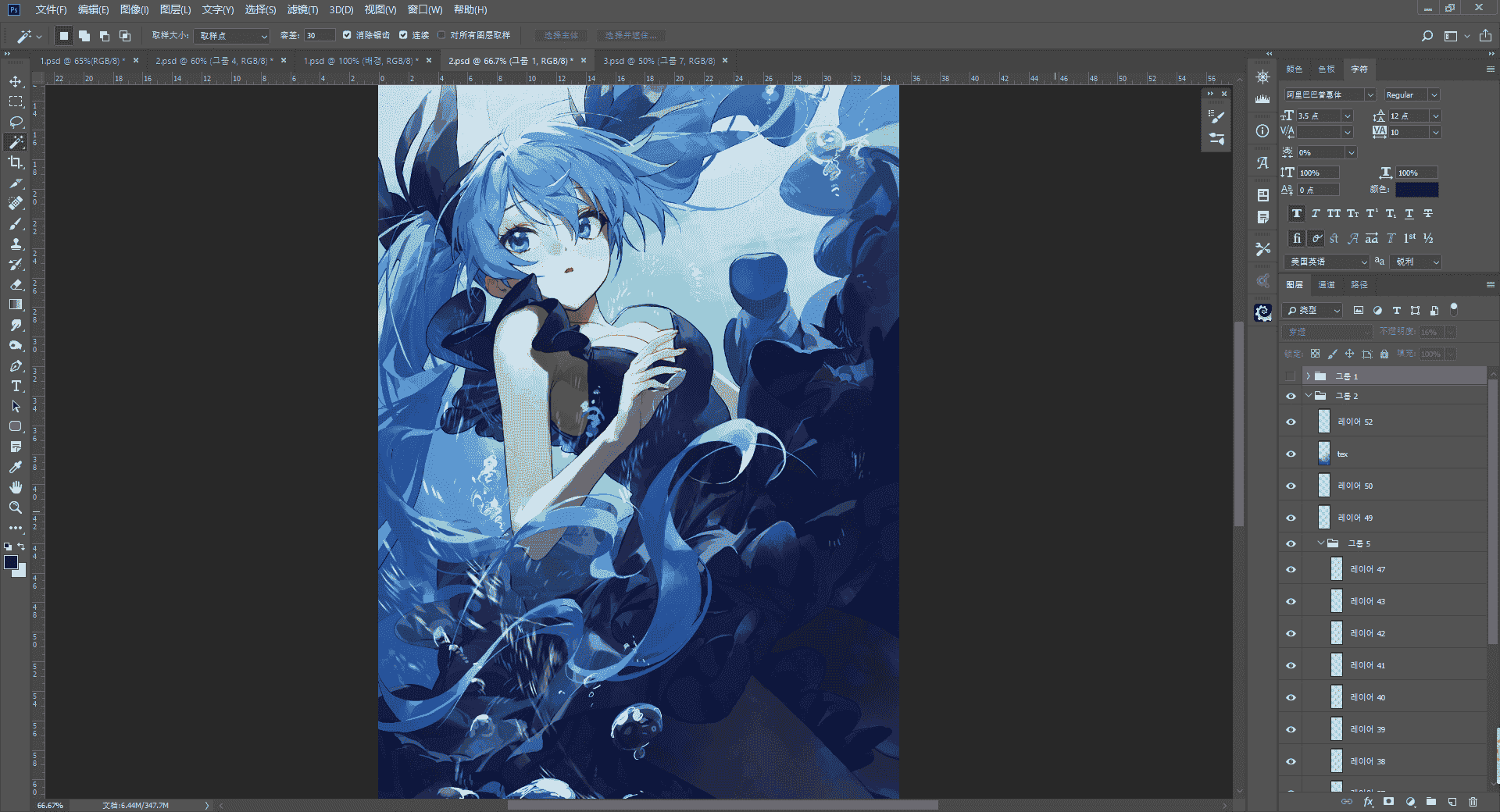
Task: Hide the 레이어 52 layer
Action: [1291, 422]
